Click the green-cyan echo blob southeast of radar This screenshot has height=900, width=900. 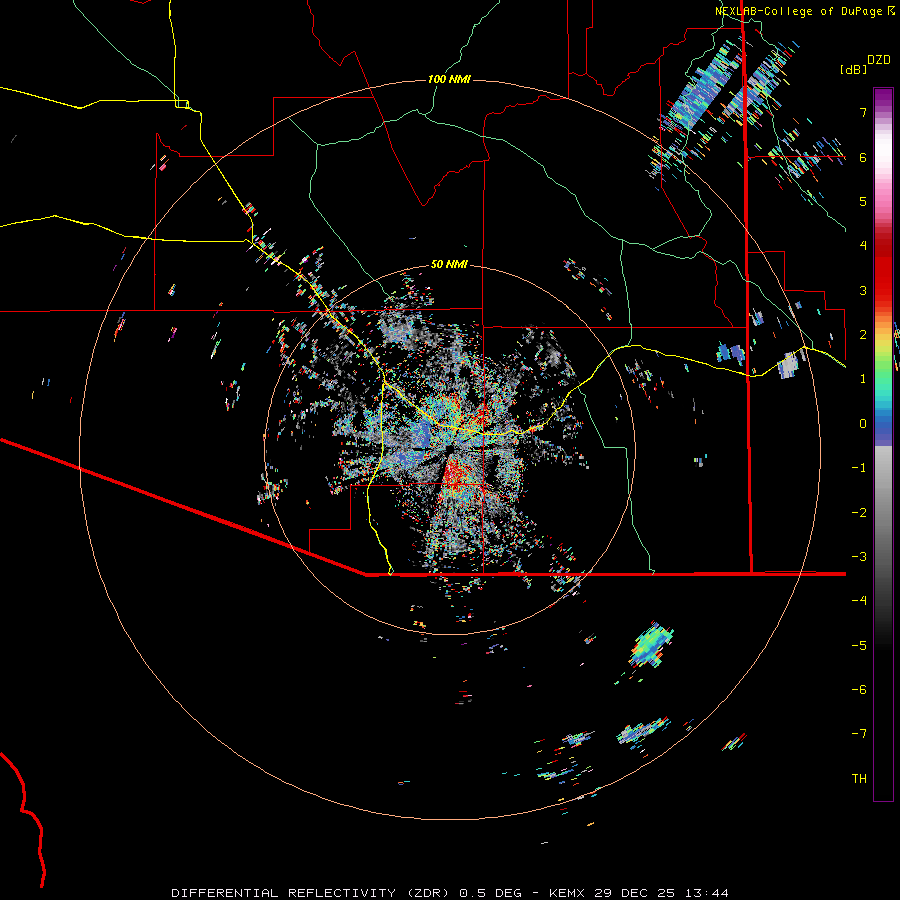point(651,645)
